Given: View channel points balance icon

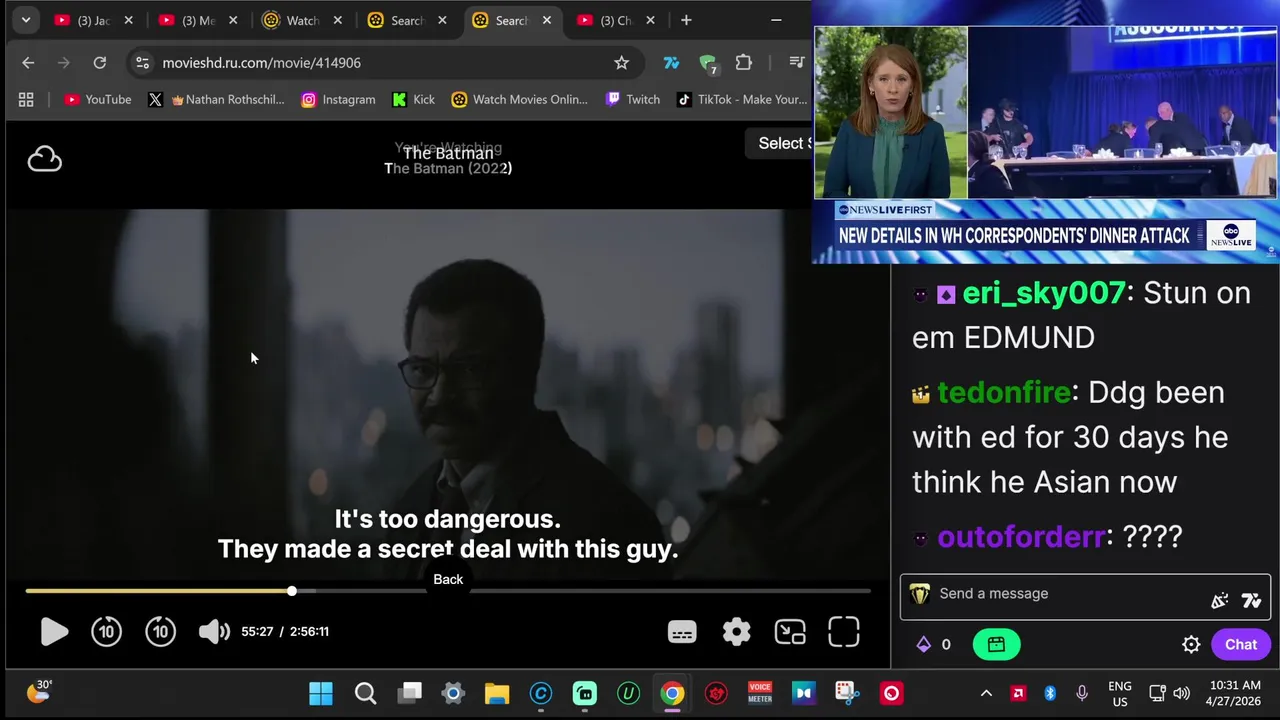Looking at the screenshot, I should [x=924, y=645].
